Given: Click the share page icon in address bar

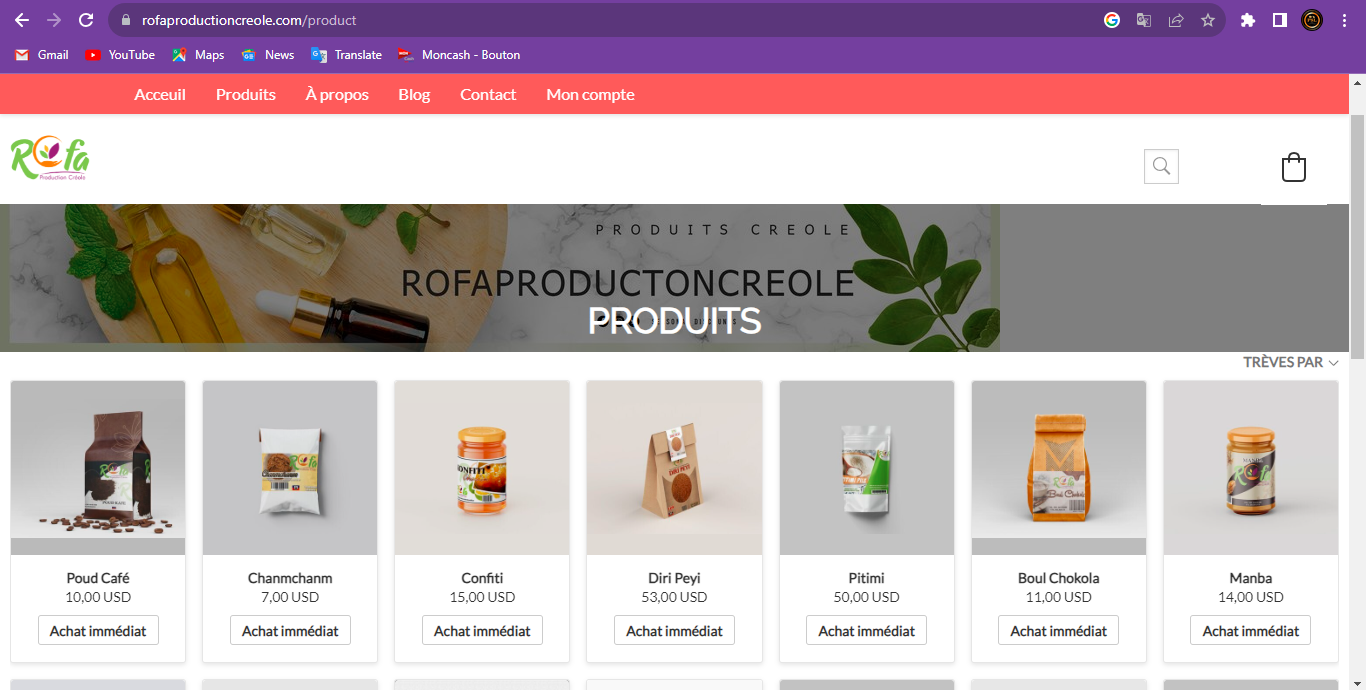Looking at the screenshot, I should tap(1176, 20).
